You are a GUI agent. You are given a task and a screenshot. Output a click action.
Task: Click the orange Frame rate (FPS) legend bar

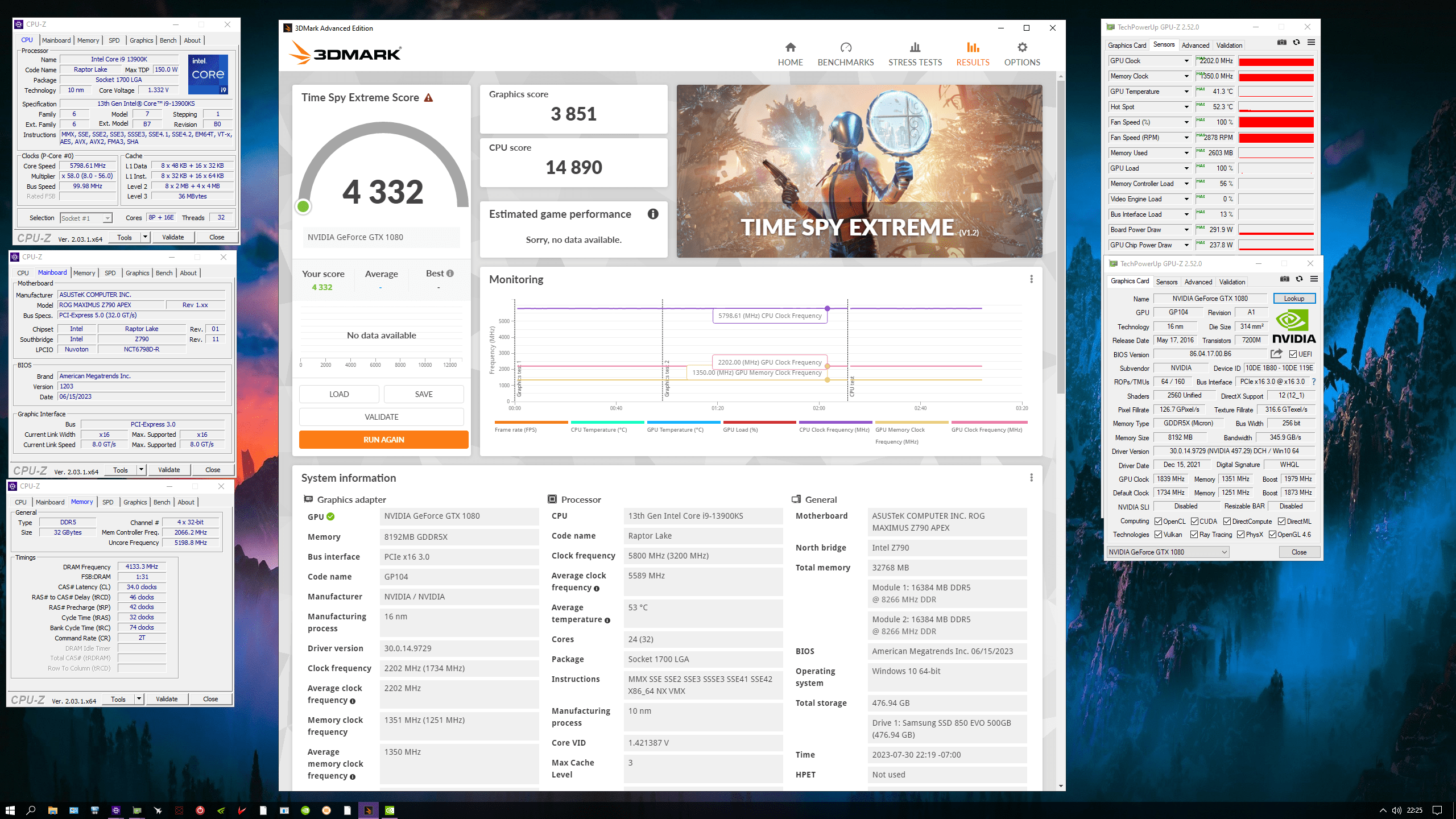pyautogui.click(x=531, y=422)
